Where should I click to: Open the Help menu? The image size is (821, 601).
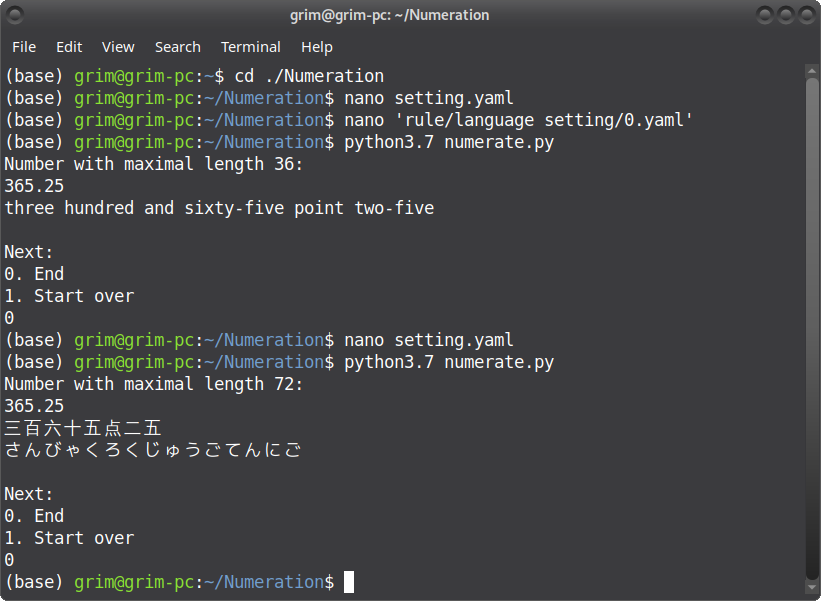coord(317,47)
